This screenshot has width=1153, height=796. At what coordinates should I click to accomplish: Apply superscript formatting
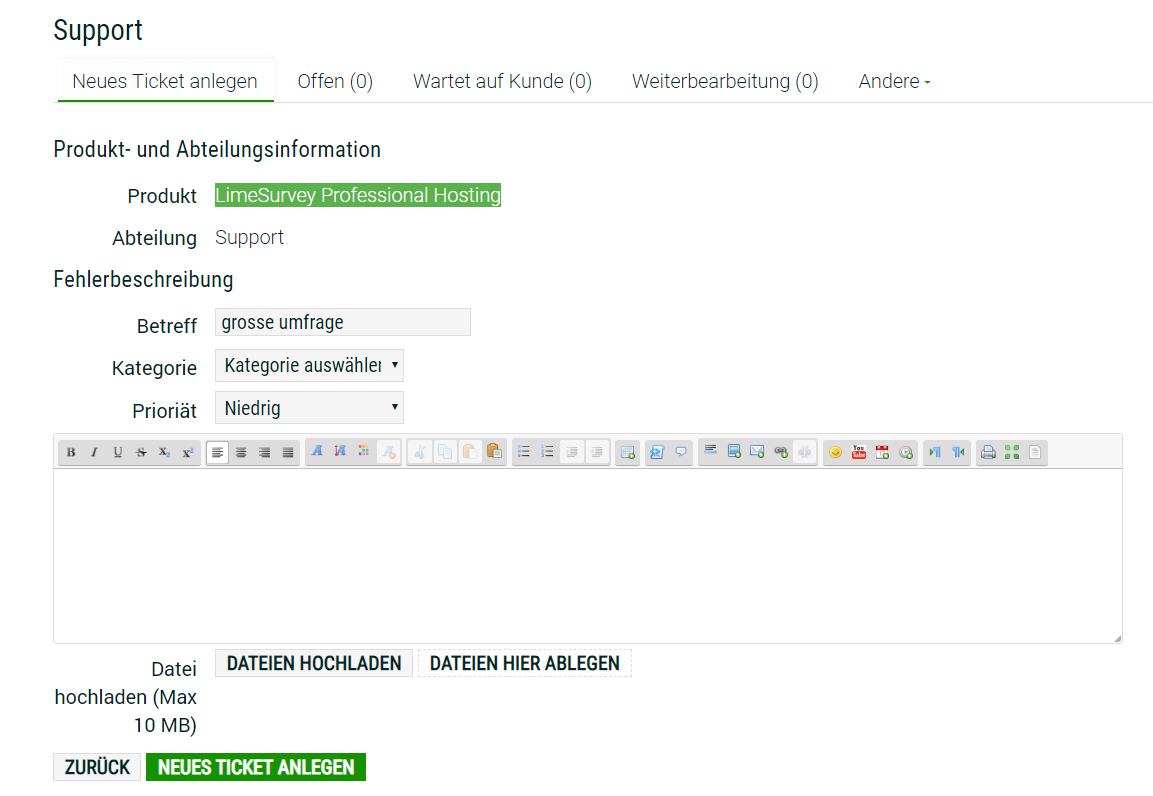click(x=188, y=453)
